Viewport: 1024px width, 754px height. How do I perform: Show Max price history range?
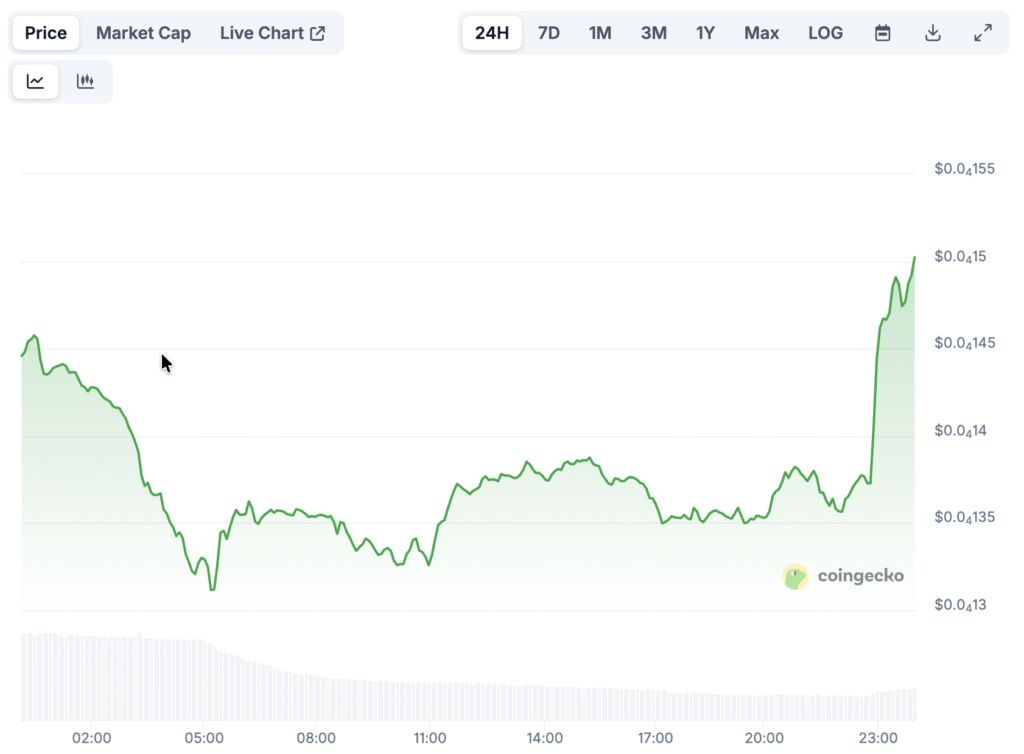point(761,33)
